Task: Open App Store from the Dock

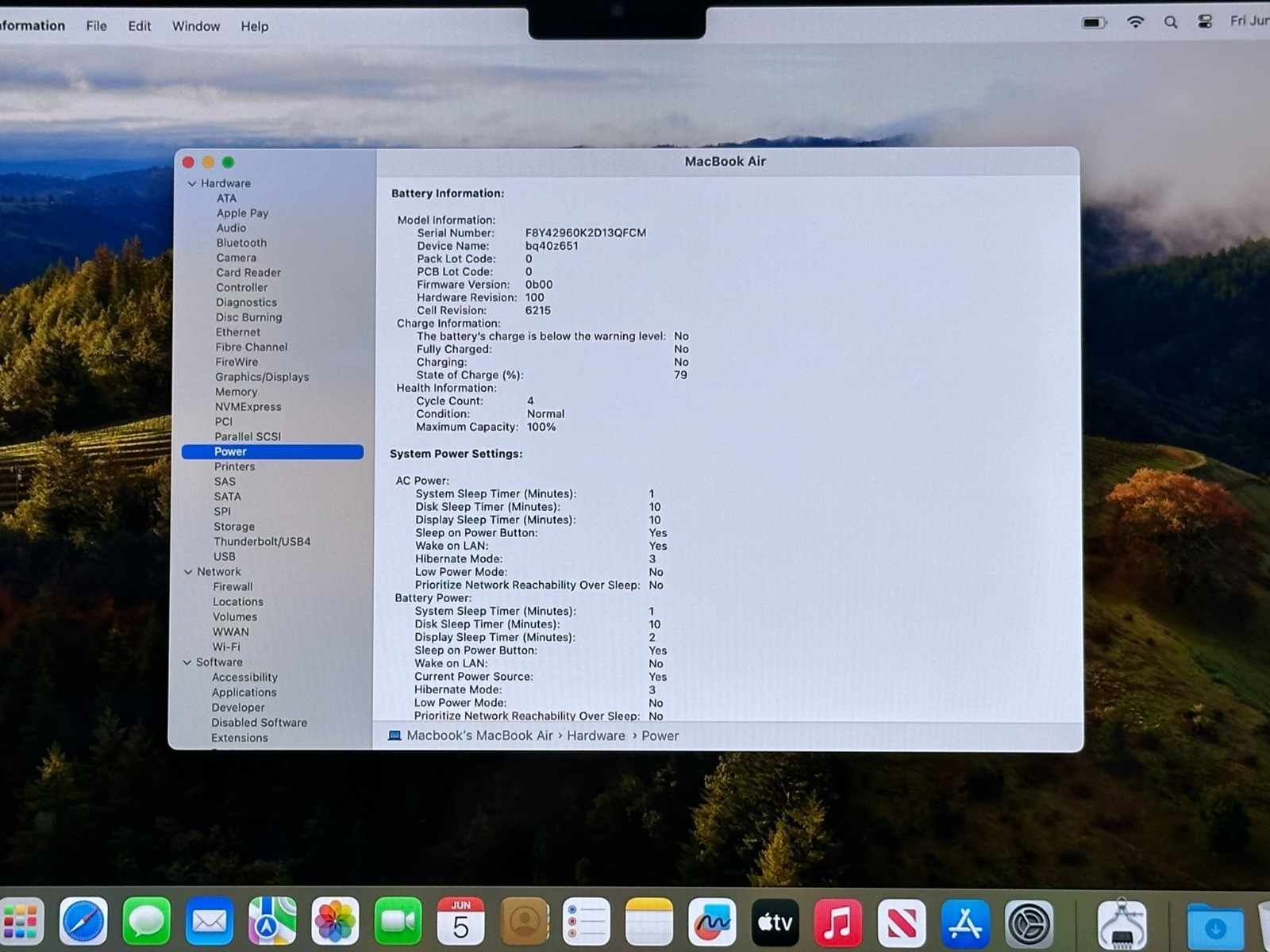Action: [x=965, y=922]
